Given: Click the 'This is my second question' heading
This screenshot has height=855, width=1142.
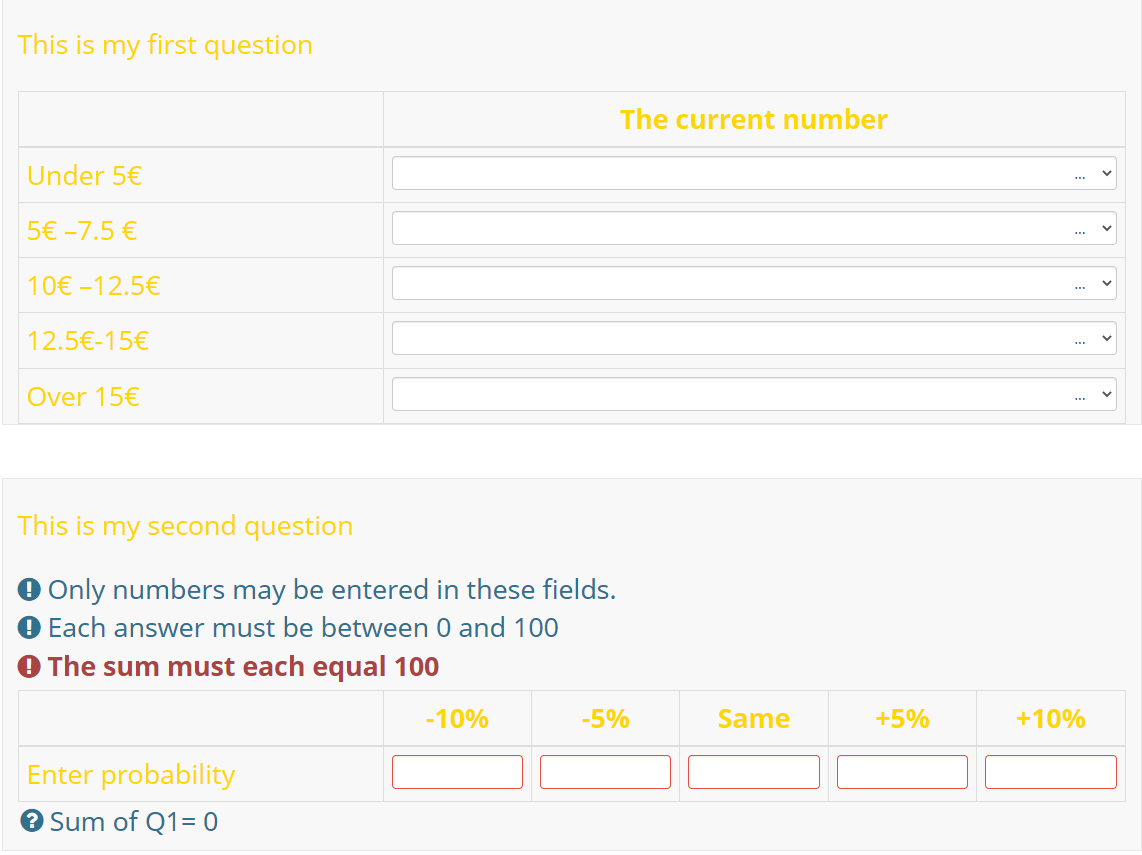Looking at the screenshot, I should (x=185, y=526).
